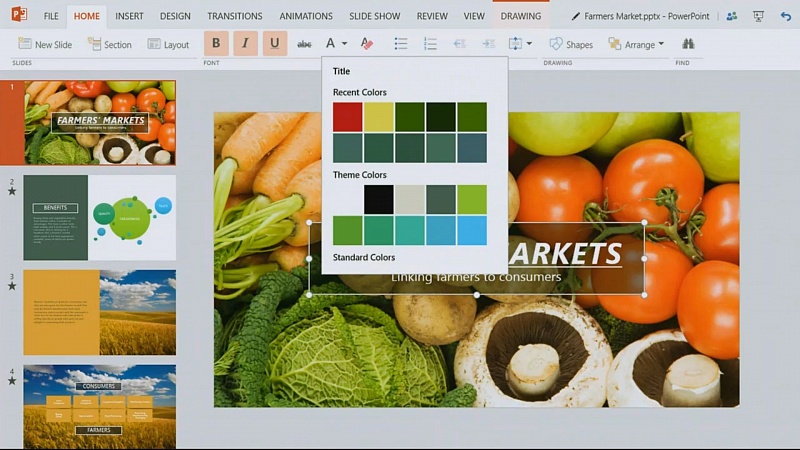Increase the list indent level
Image resolution: width=800 pixels, height=450 pixels.
pos(488,44)
